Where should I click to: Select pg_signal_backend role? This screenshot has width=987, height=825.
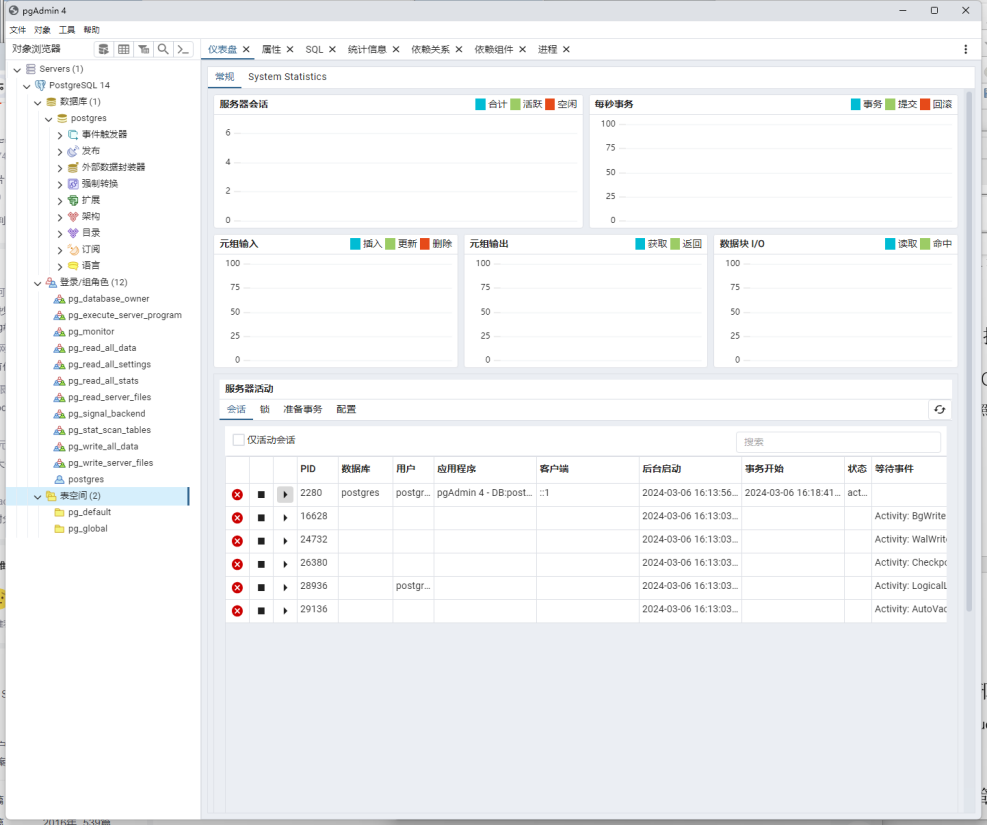click(106, 413)
